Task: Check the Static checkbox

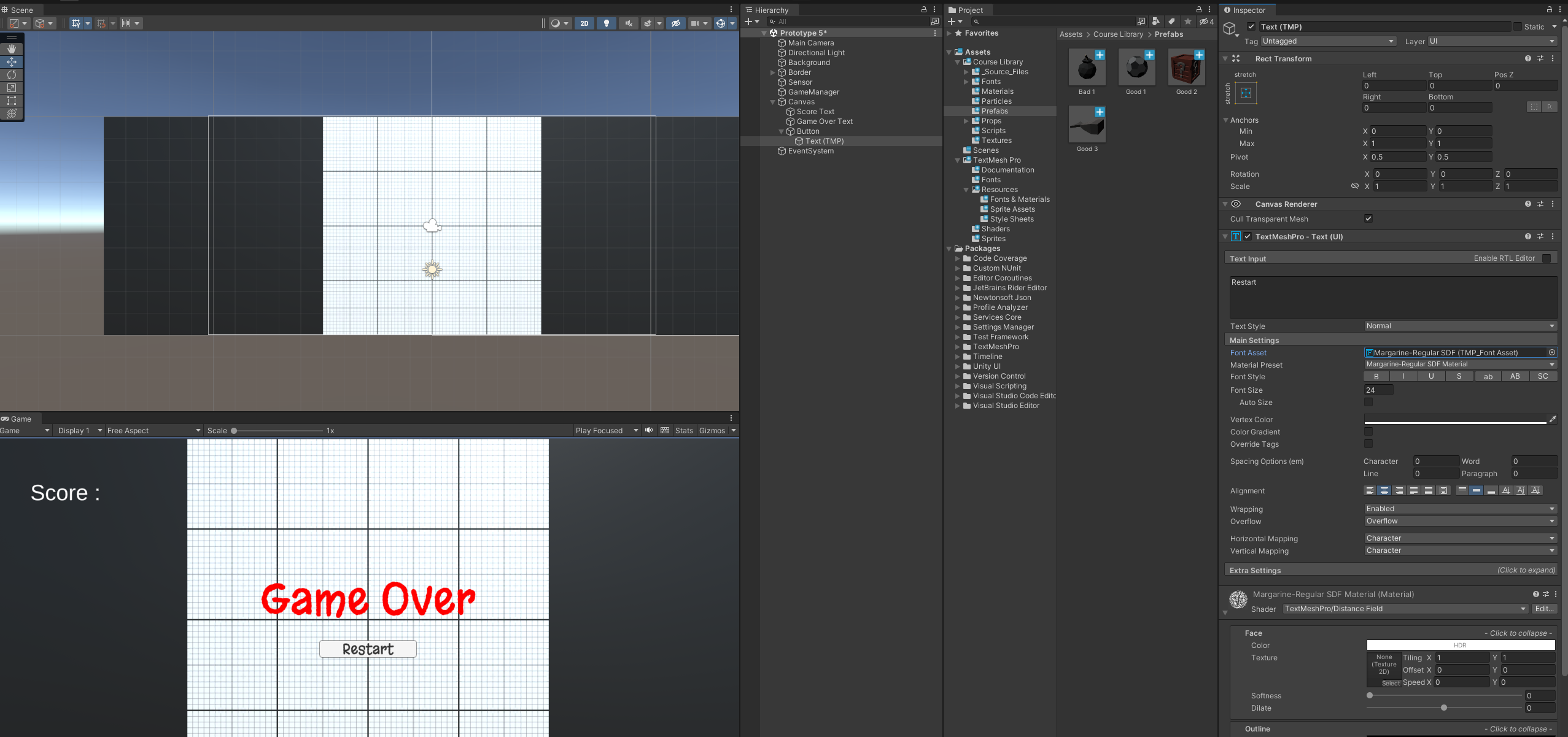Action: (x=1517, y=26)
